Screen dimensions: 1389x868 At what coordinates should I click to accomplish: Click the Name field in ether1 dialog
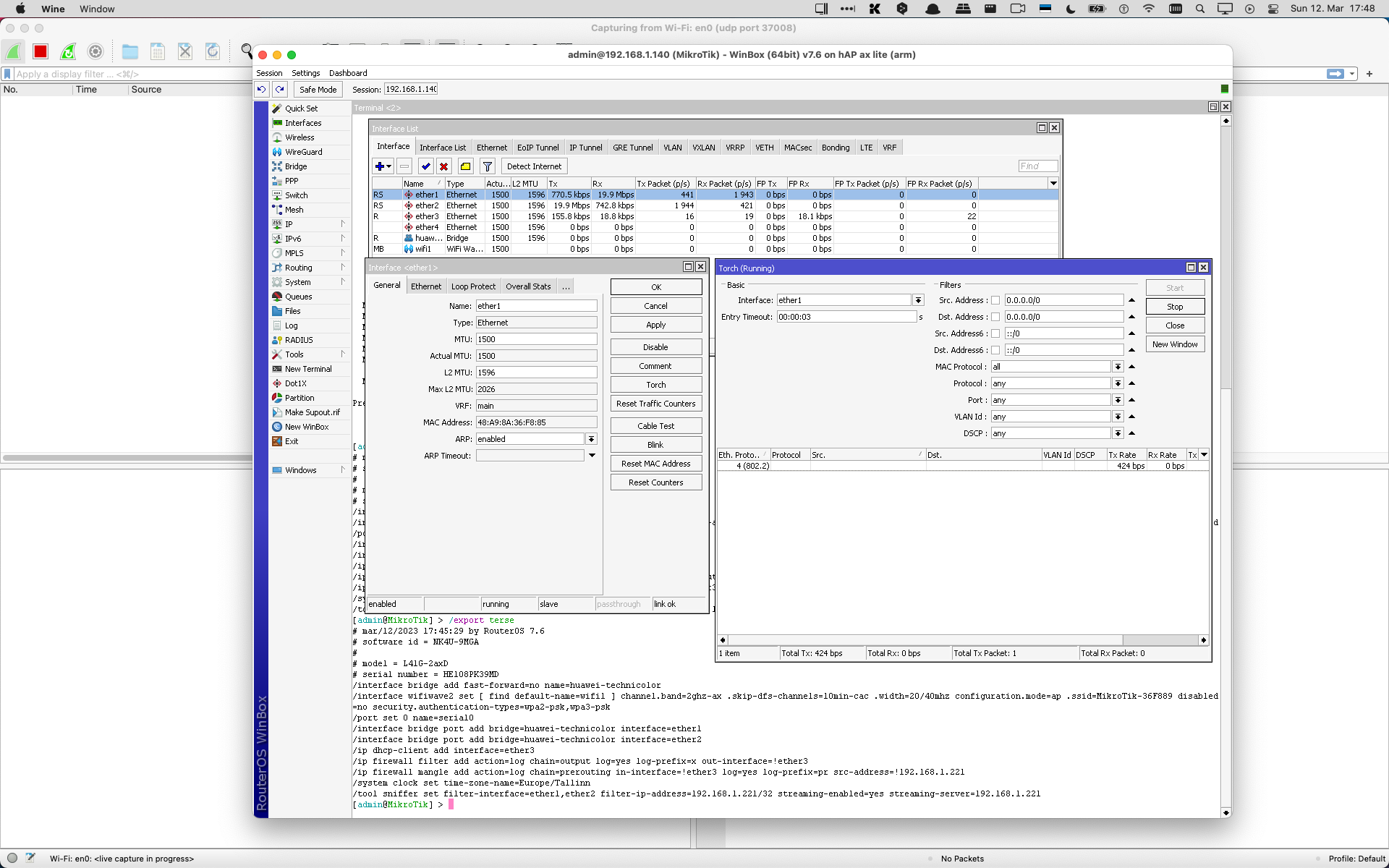tap(536, 306)
